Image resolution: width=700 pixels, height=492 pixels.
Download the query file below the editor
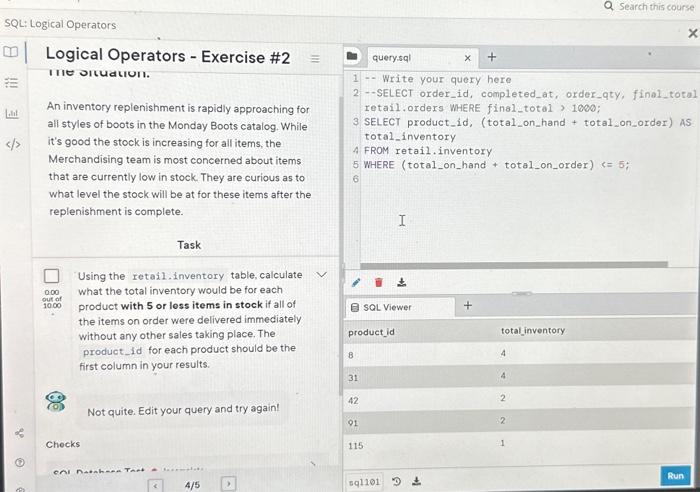[x=401, y=282]
